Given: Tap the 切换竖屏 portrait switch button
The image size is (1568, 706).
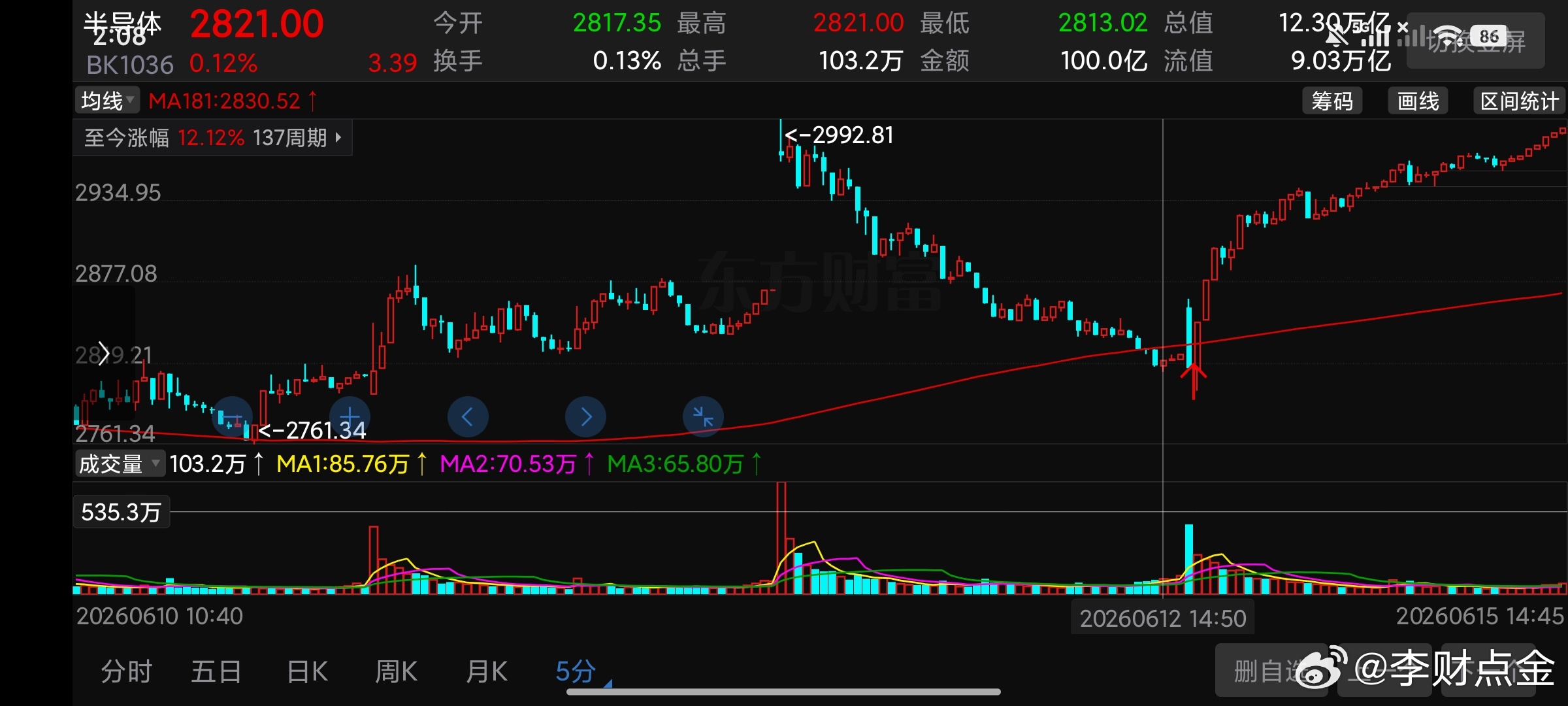Looking at the screenshot, I should point(1476,41).
